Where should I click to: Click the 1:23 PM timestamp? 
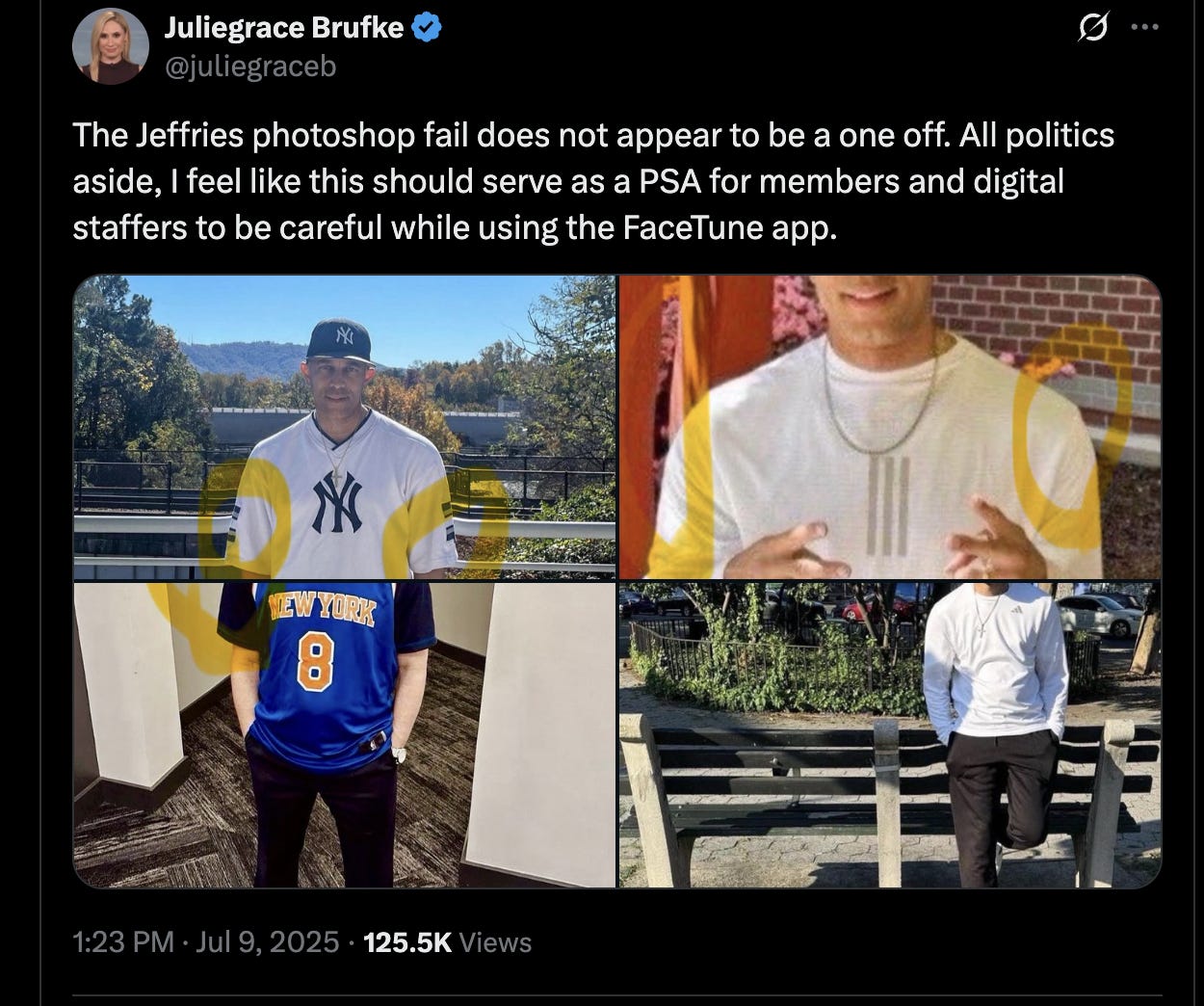point(123,941)
